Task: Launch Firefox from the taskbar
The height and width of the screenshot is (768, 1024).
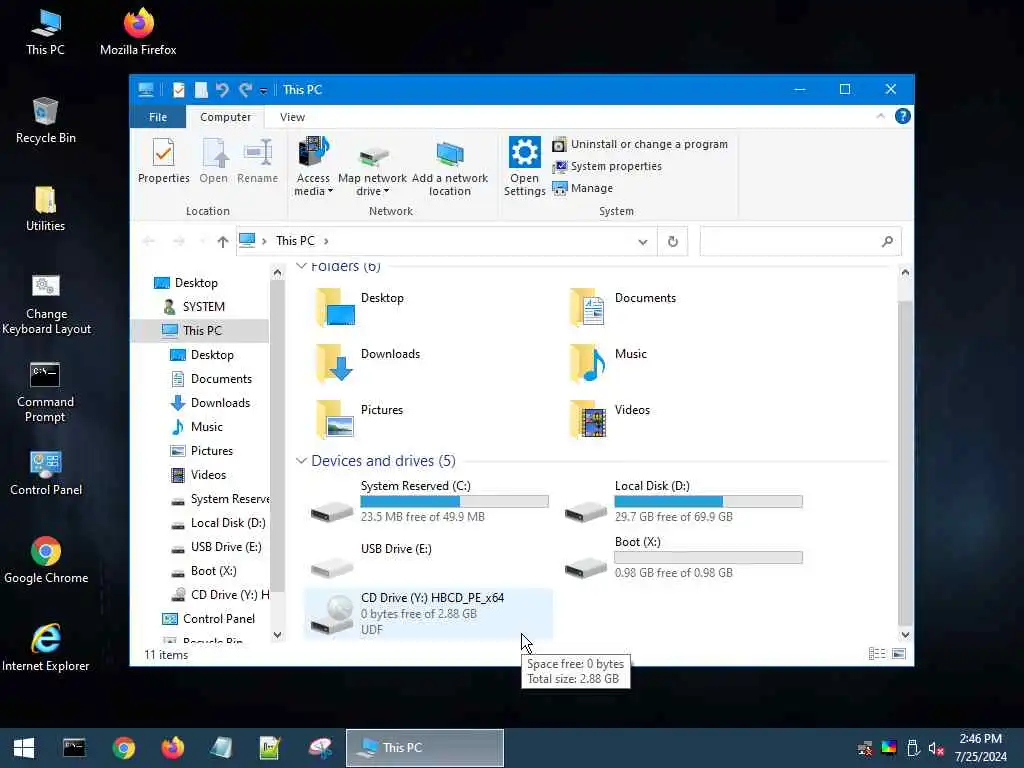Action: 172,748
